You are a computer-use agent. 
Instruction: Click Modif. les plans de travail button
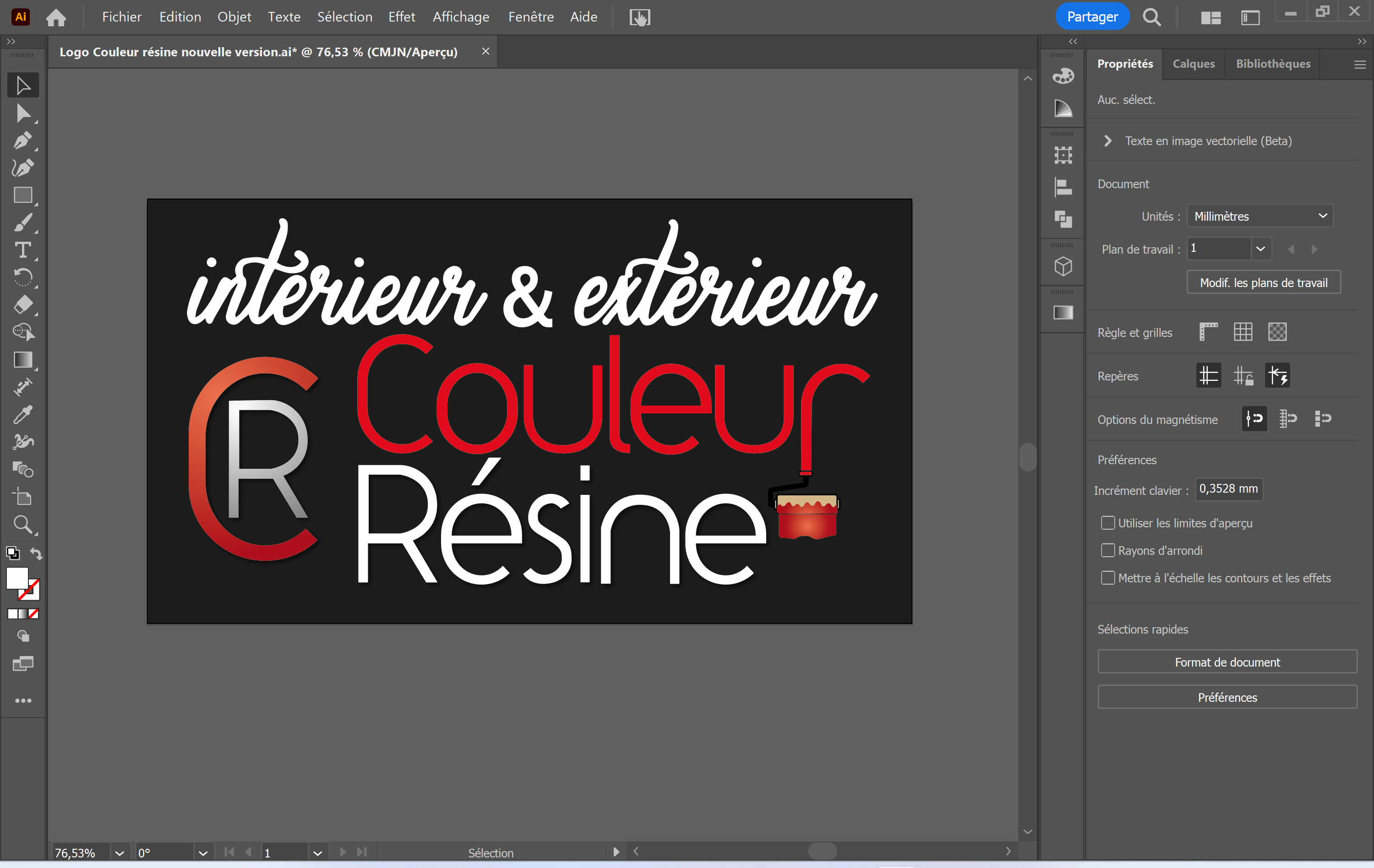(x=1263, y=282)
